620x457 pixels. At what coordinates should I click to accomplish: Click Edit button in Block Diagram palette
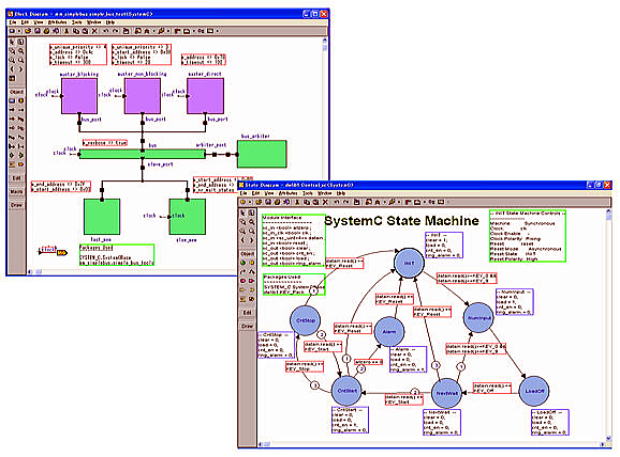tap(17, 178)
